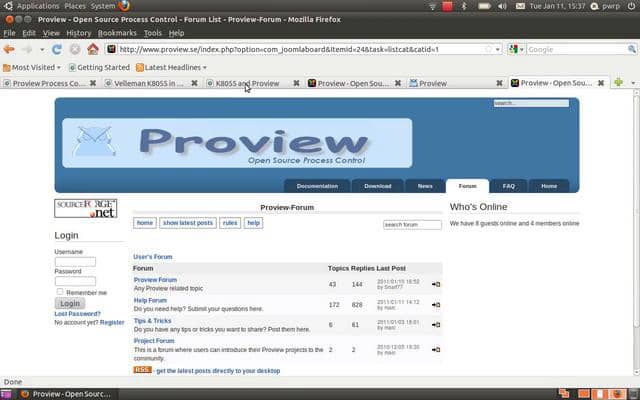640x400 pixels.
Task: Open the History menu
Action: click(x=79, y=33)
